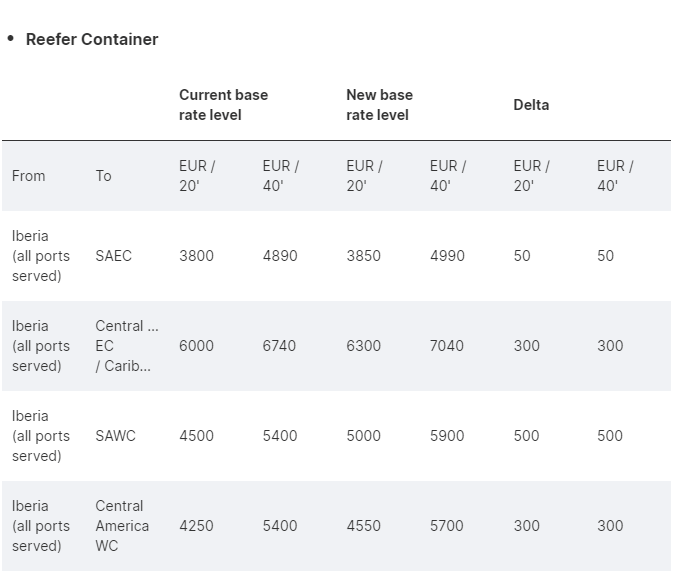Viewport: 674px width, 574px height.
Task: Click the To column header
Action: pyautogui.click(x=104, y=176)
